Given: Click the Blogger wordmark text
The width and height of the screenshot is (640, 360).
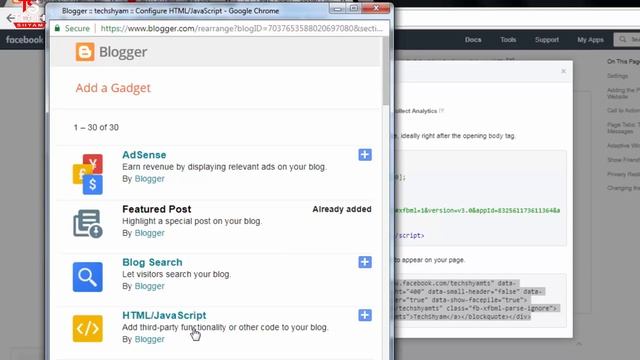Looking at the screenshot, I should (123, 52).
